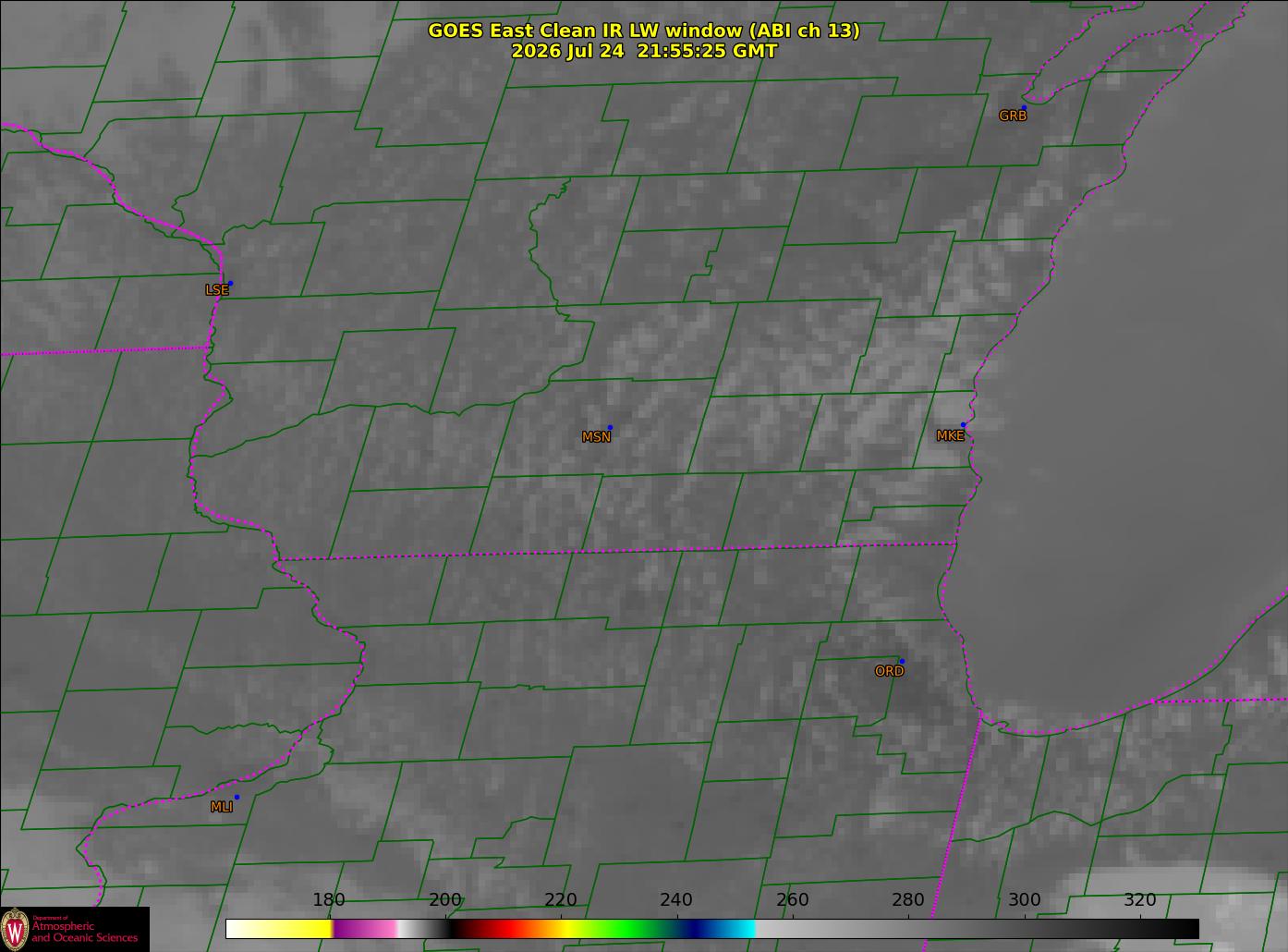1288x952 pixels.
Task: Click the Atmospheric and Oceanic Sciences logo text
Action: point(85,931)
